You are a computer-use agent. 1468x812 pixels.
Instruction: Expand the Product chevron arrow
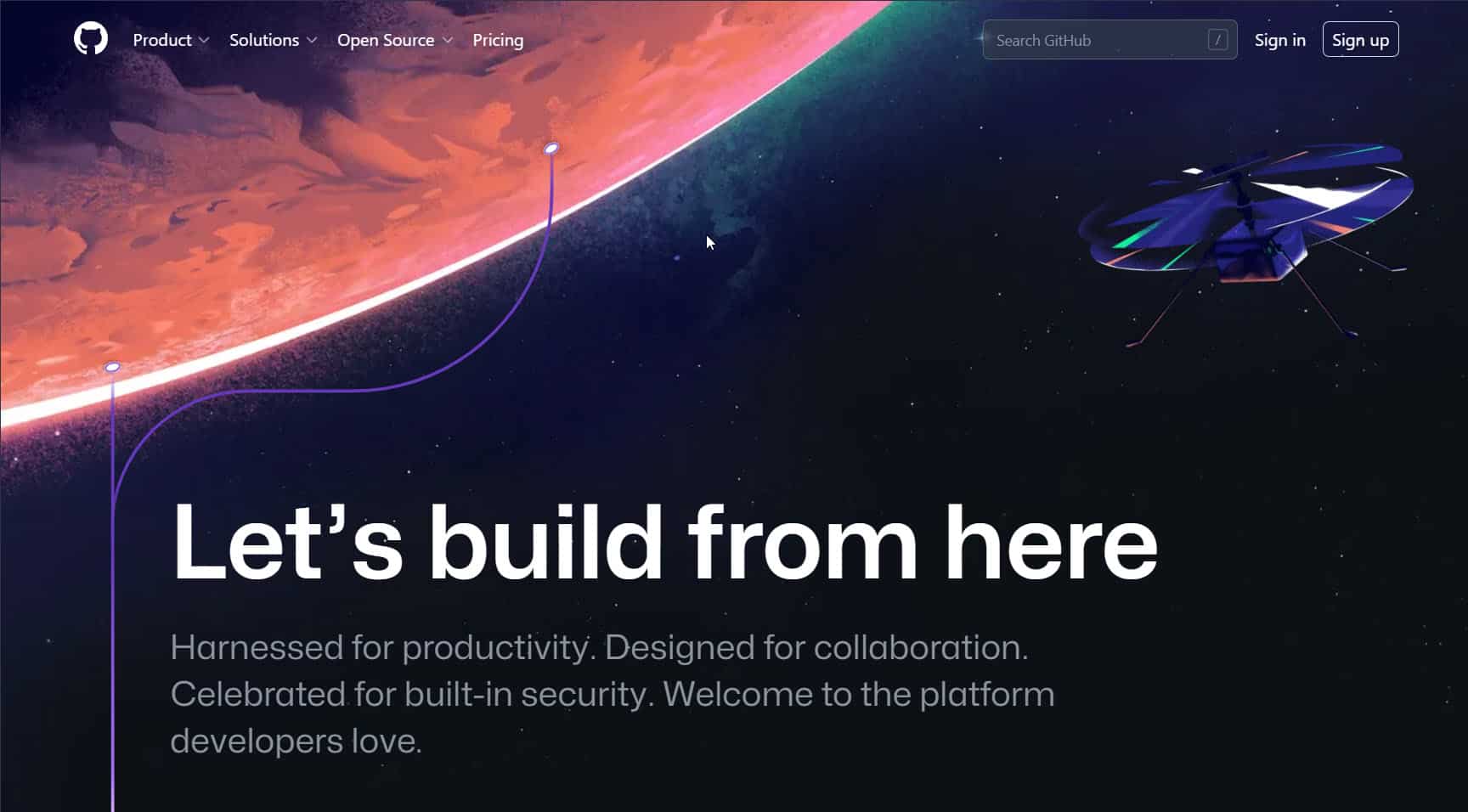pos(203,41)
